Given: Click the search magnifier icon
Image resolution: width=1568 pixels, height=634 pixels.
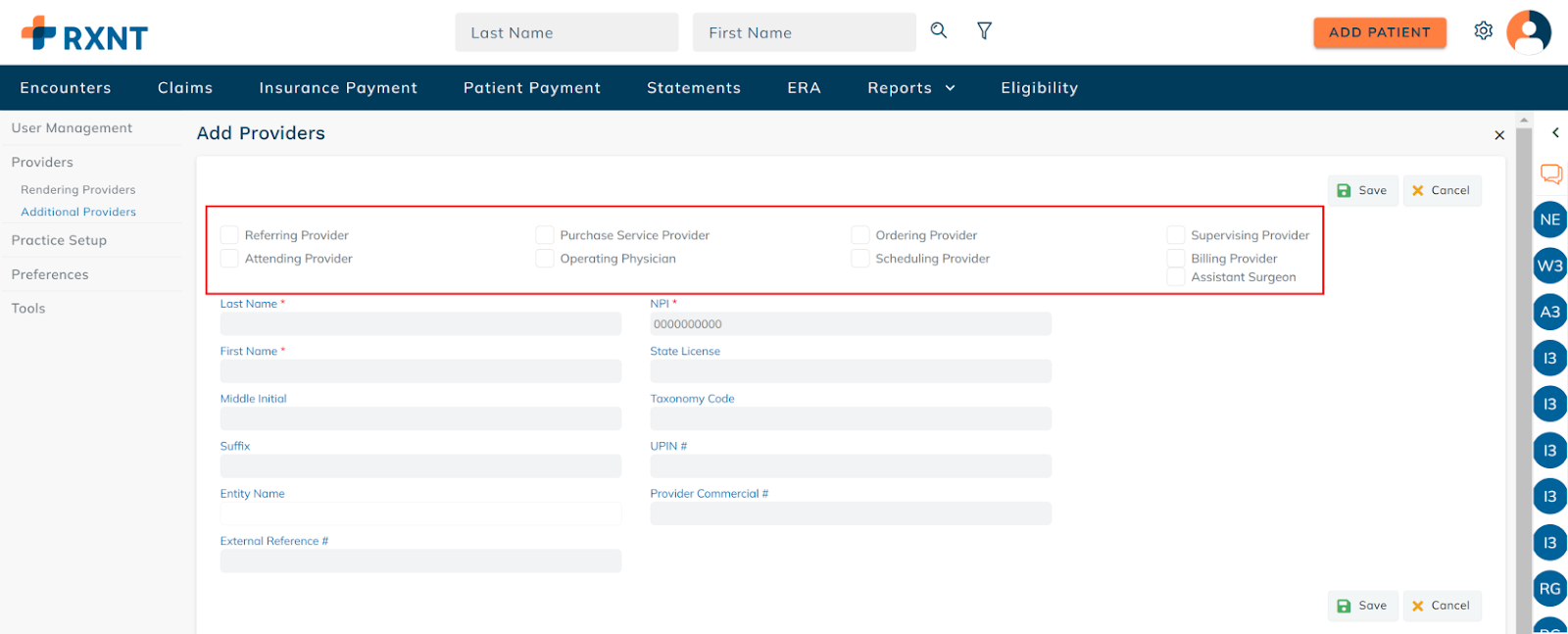Looking at the screenshot, I should [938, 30].
